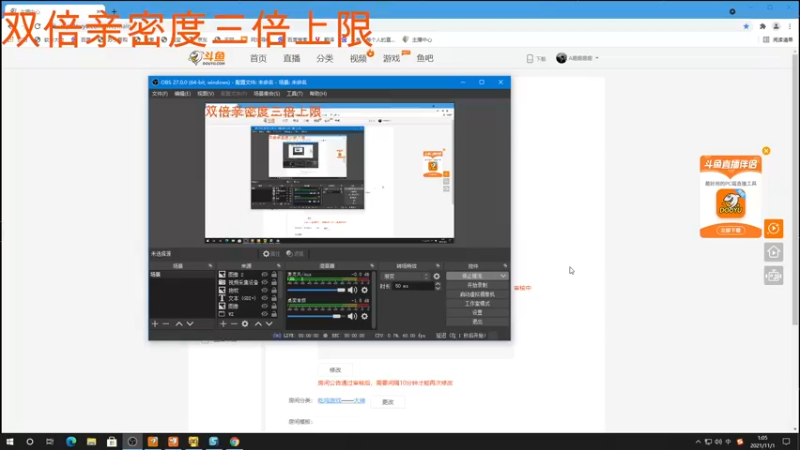The width and height of the screenshot is (800, 450).
Task: Toggle visibility of the bottom source in the list
Action: click(x=264, y=314)
